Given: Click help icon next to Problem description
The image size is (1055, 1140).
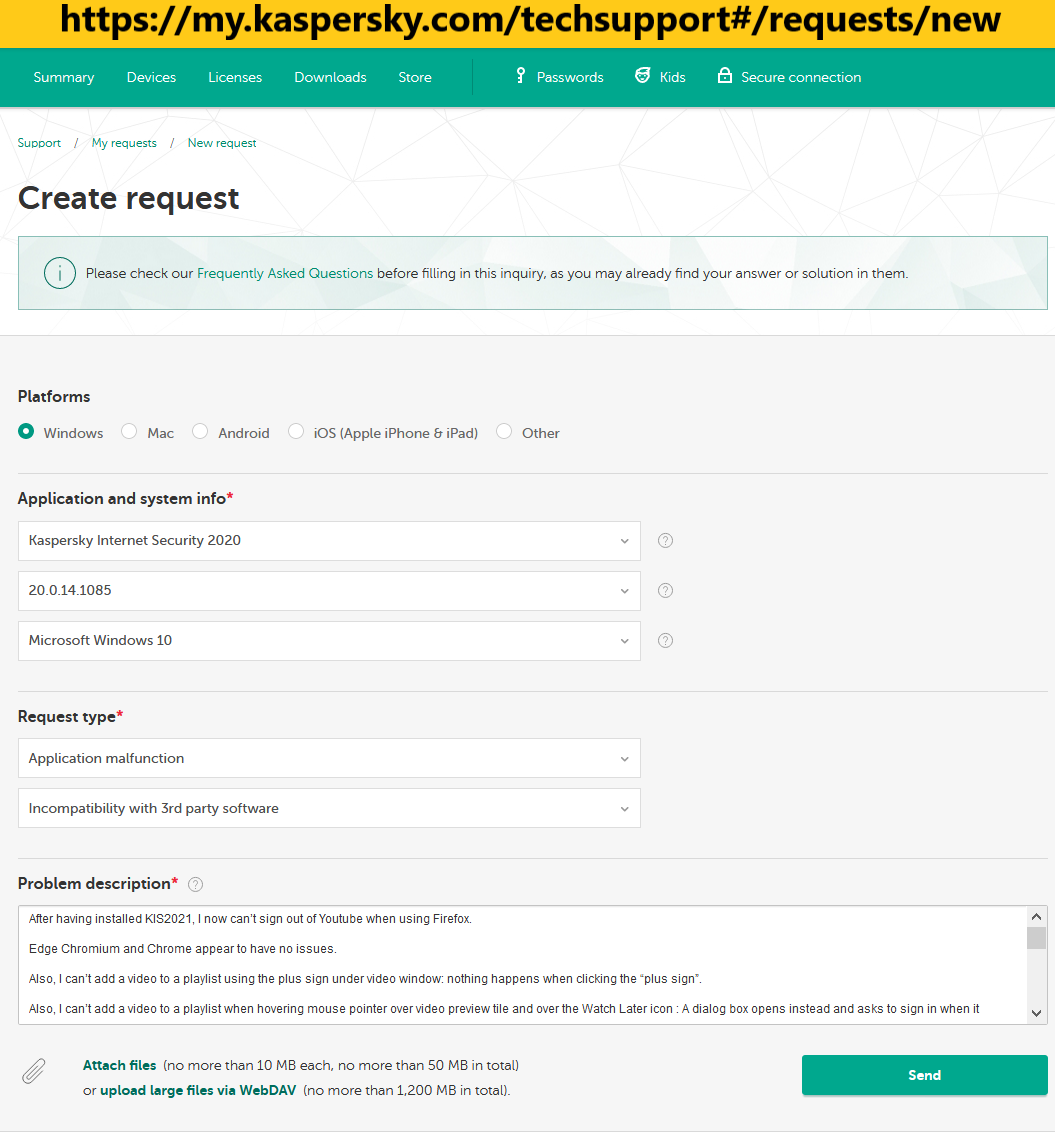Looking at the screenshot, I should pyautogui.click(x=196, y=884).
